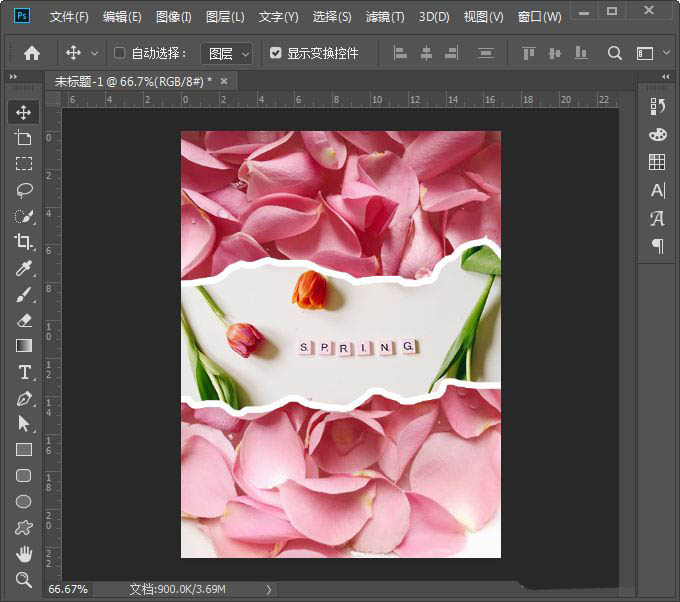Click the SPRING canvas image

(x=341, y=344)
